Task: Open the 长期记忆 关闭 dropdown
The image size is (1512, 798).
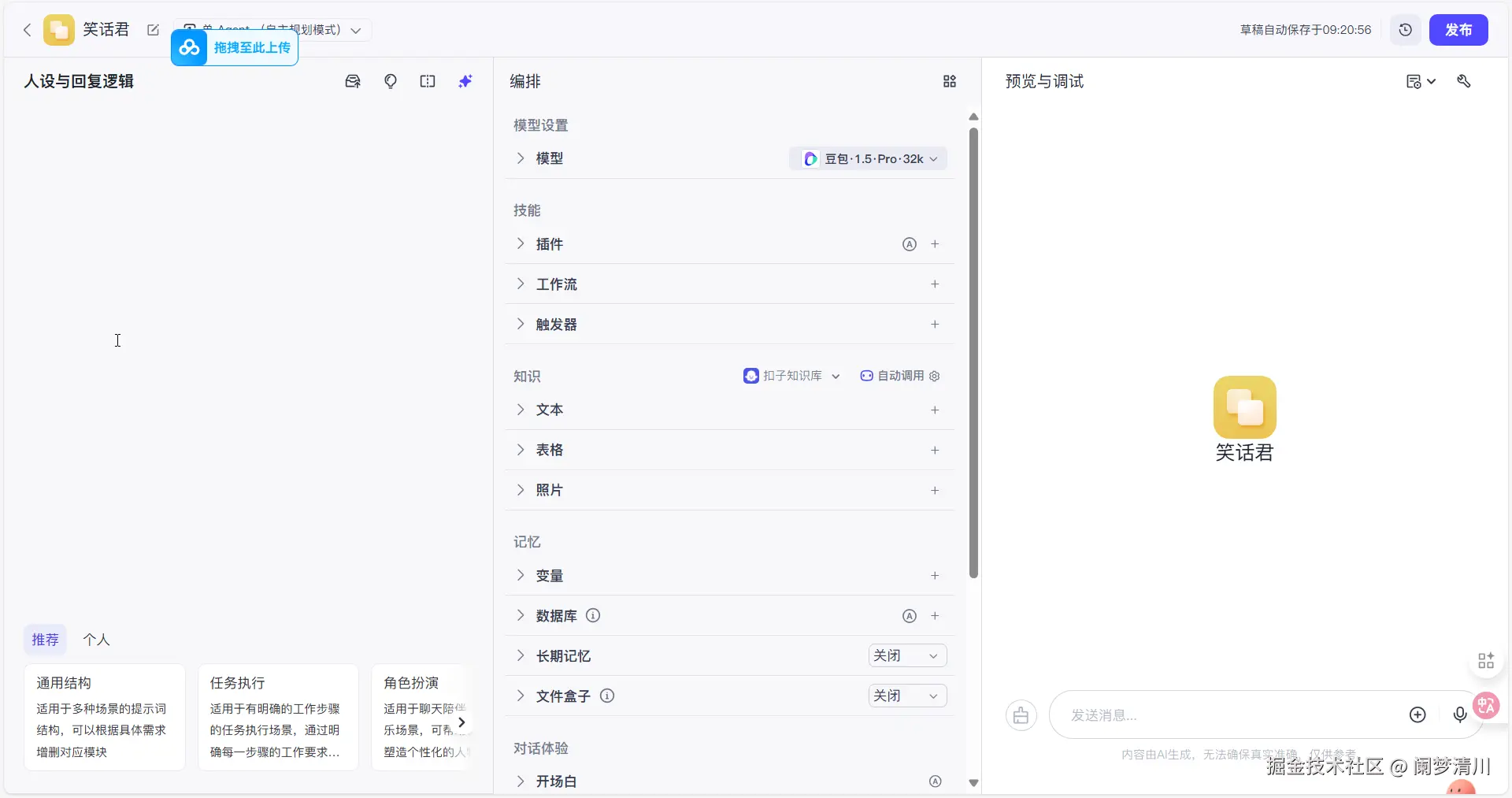Action: coord(907,655)
